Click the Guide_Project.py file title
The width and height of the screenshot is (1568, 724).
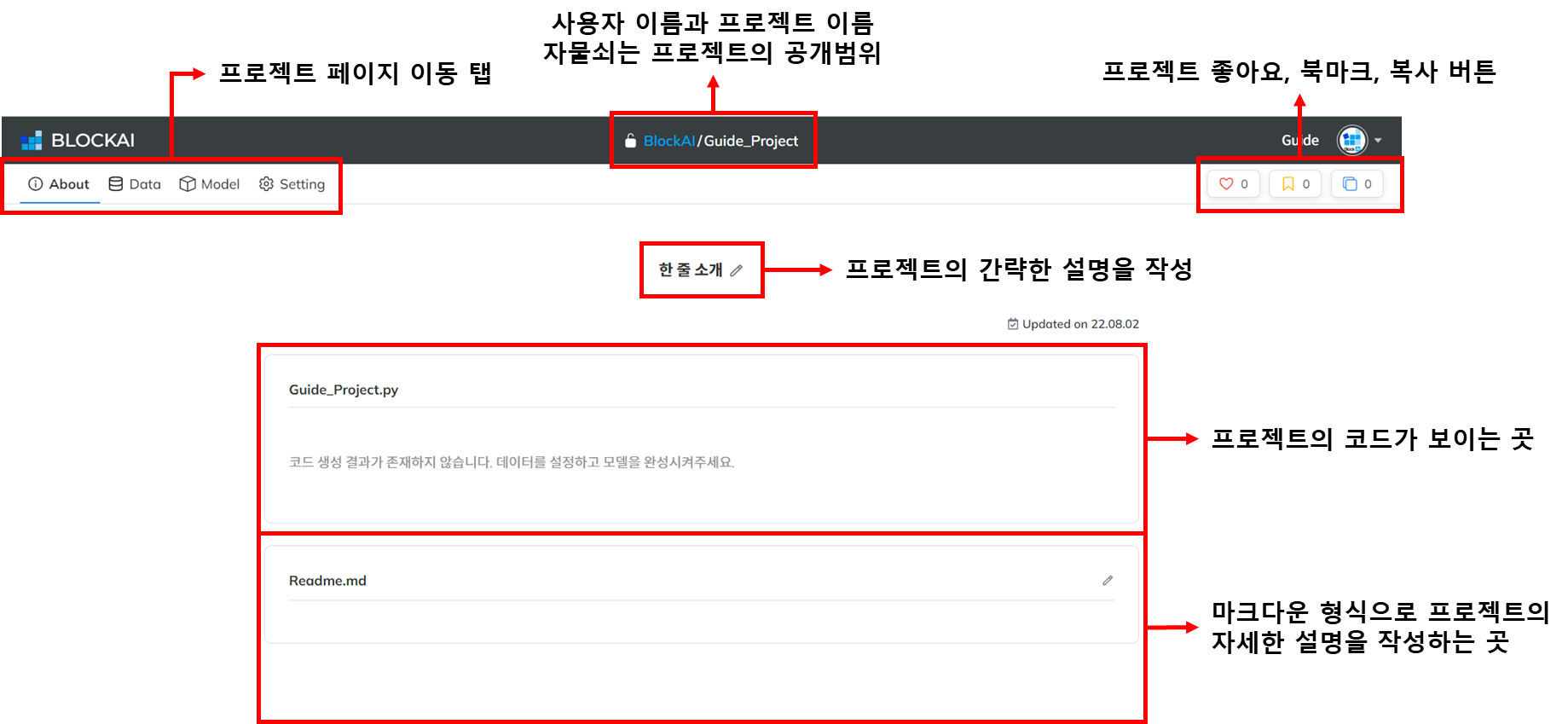click(344, 390)
